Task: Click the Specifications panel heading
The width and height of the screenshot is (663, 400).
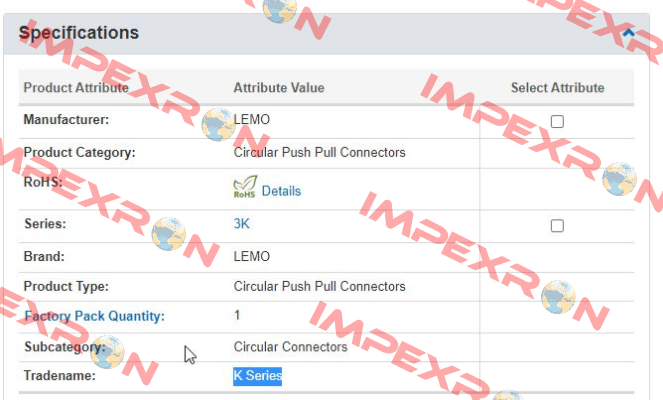Action: click(x=79, y=33)
